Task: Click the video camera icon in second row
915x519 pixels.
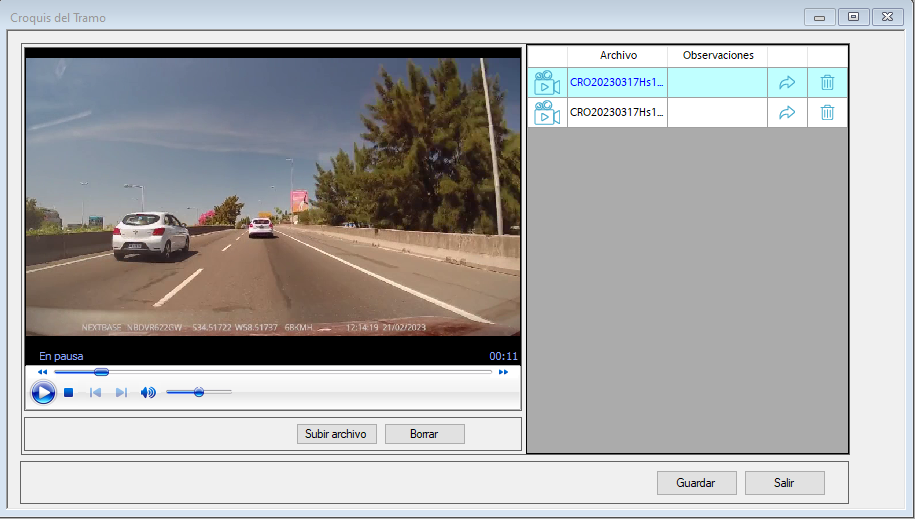Action: 547,112
